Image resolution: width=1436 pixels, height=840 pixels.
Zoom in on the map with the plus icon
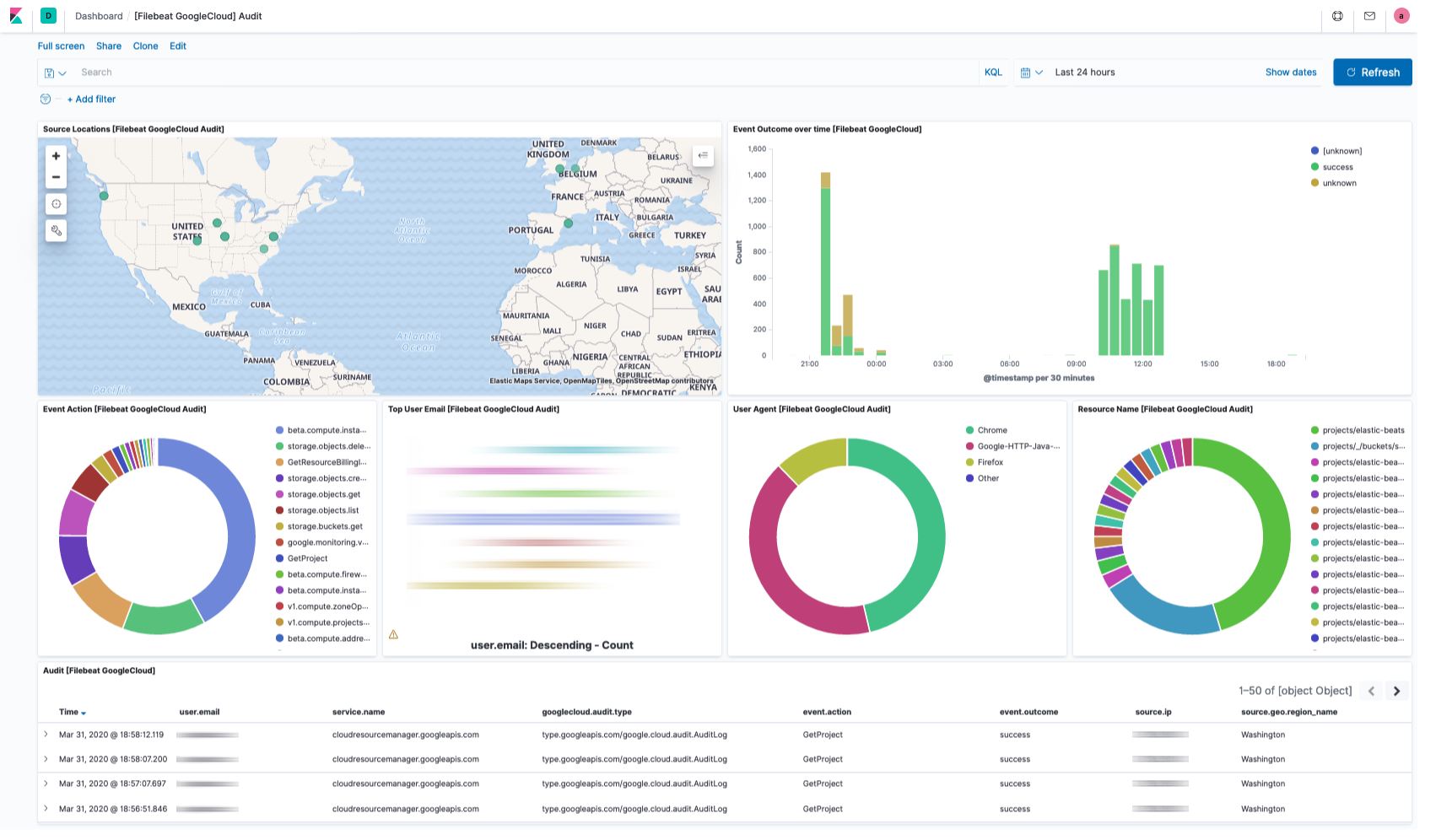click(55, 155)
